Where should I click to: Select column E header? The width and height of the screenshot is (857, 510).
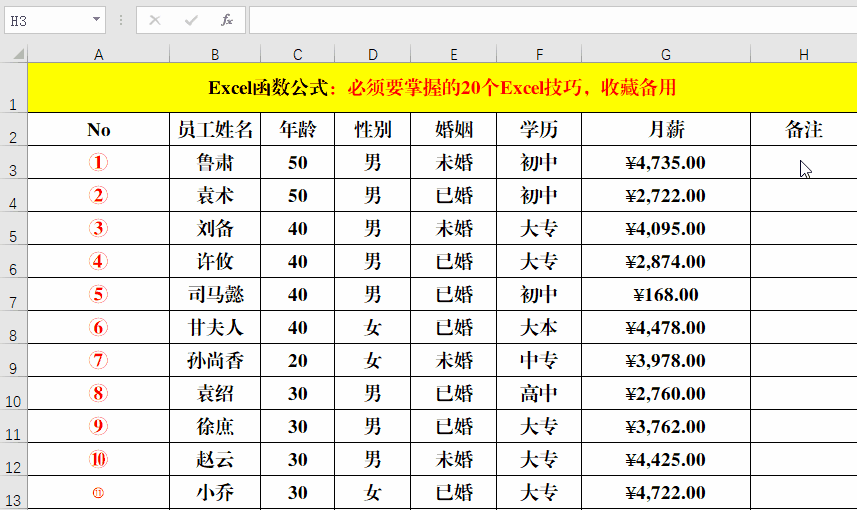click(454, 54)
